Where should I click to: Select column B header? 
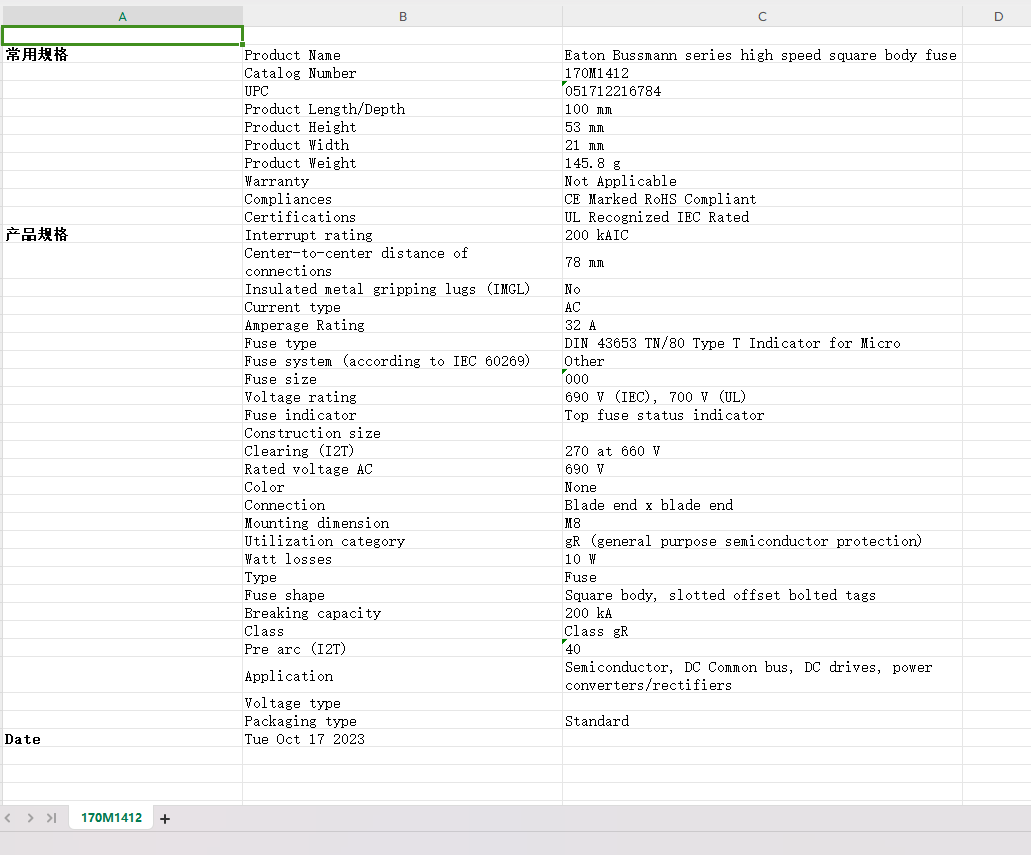[402, 16]
